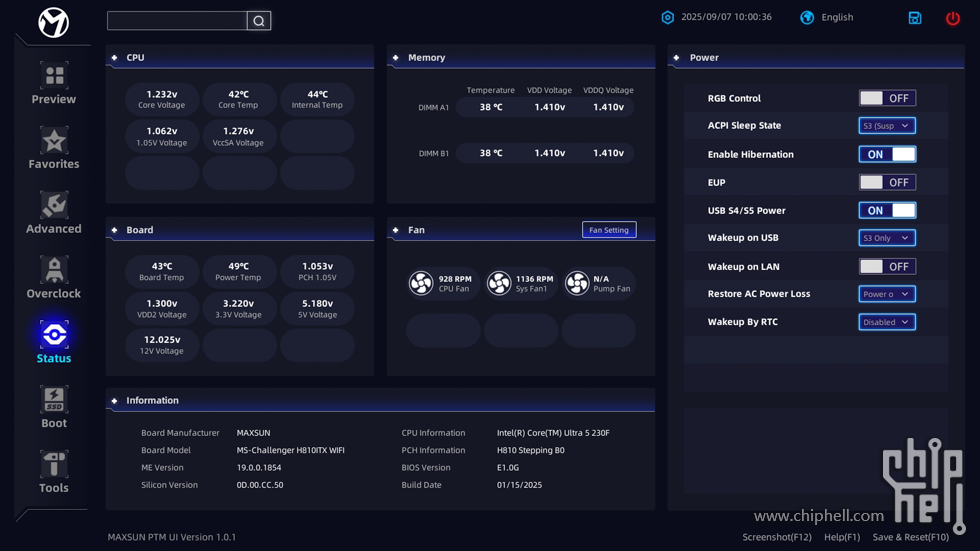The height and width of the screenshot is (551, 980).
Task: Open ACPI Sleep State dropdown
Action: (888, 126)
